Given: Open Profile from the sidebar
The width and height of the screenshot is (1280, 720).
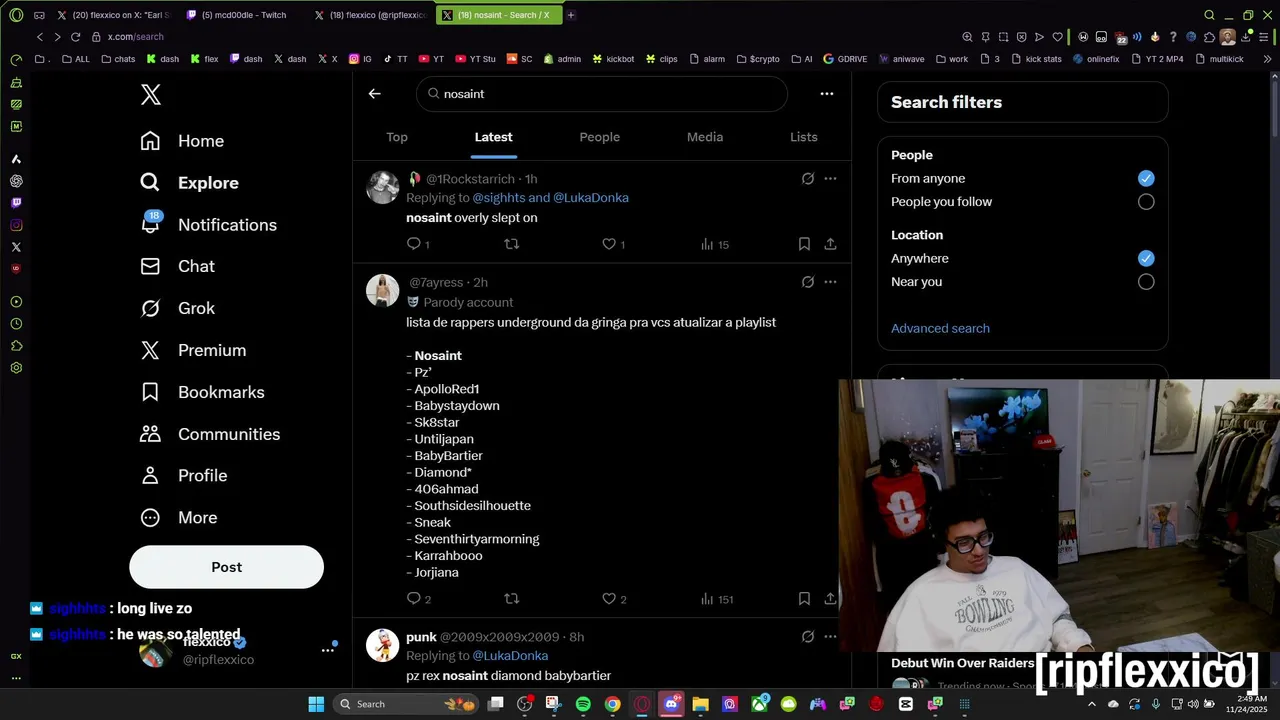Looking at the screenshot, I should click(183, 476).
